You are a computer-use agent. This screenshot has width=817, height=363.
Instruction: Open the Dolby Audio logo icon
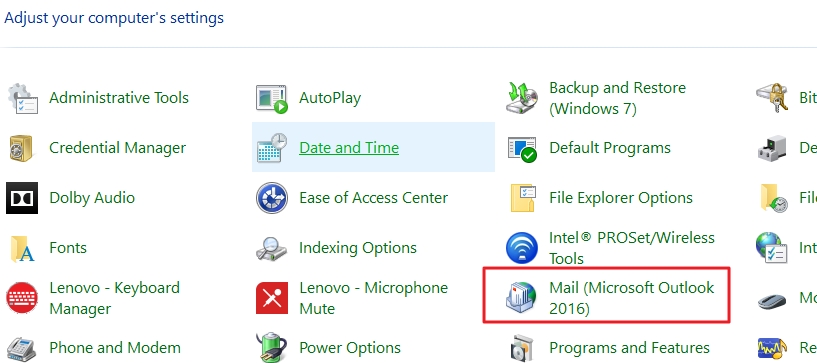click(x=22, y=198)
